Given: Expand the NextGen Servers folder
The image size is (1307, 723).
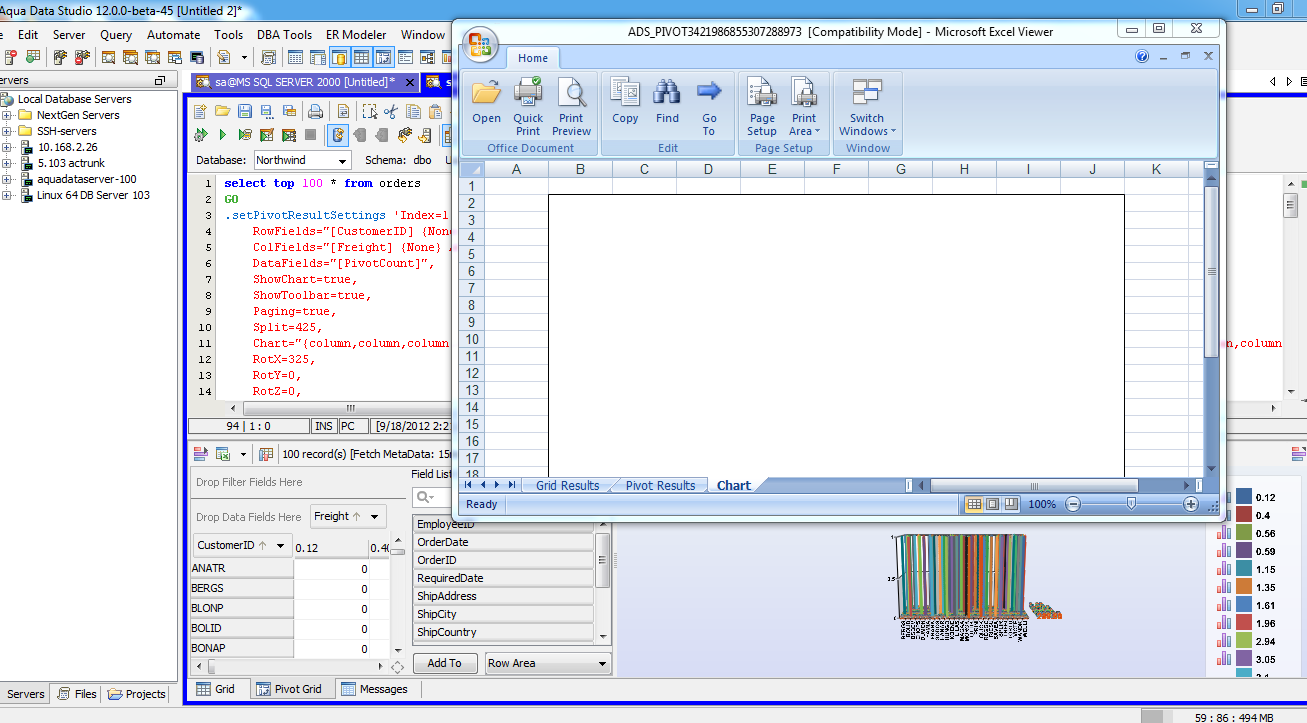Looking at the screenshot, I should click(x=7, y=115).
